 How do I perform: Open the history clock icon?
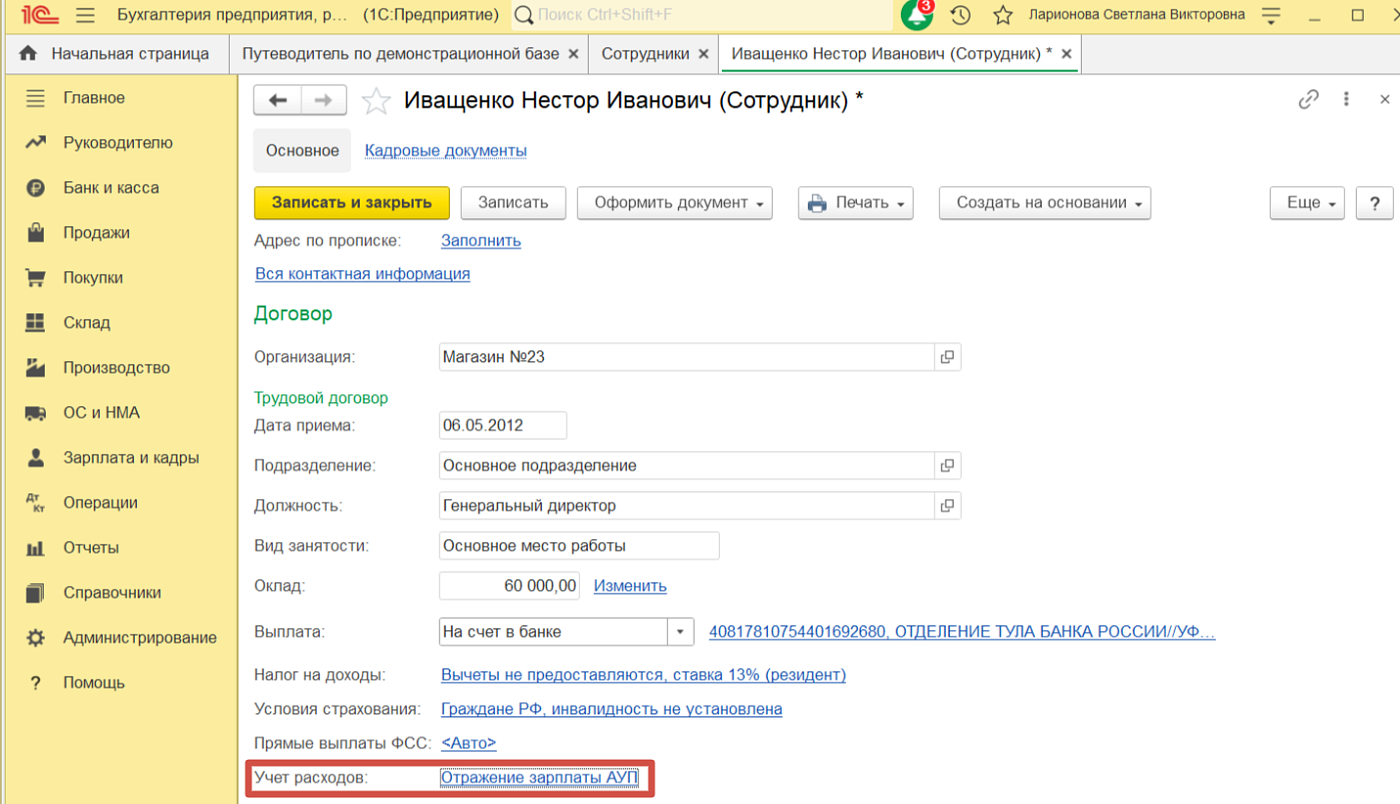(960, 16)
